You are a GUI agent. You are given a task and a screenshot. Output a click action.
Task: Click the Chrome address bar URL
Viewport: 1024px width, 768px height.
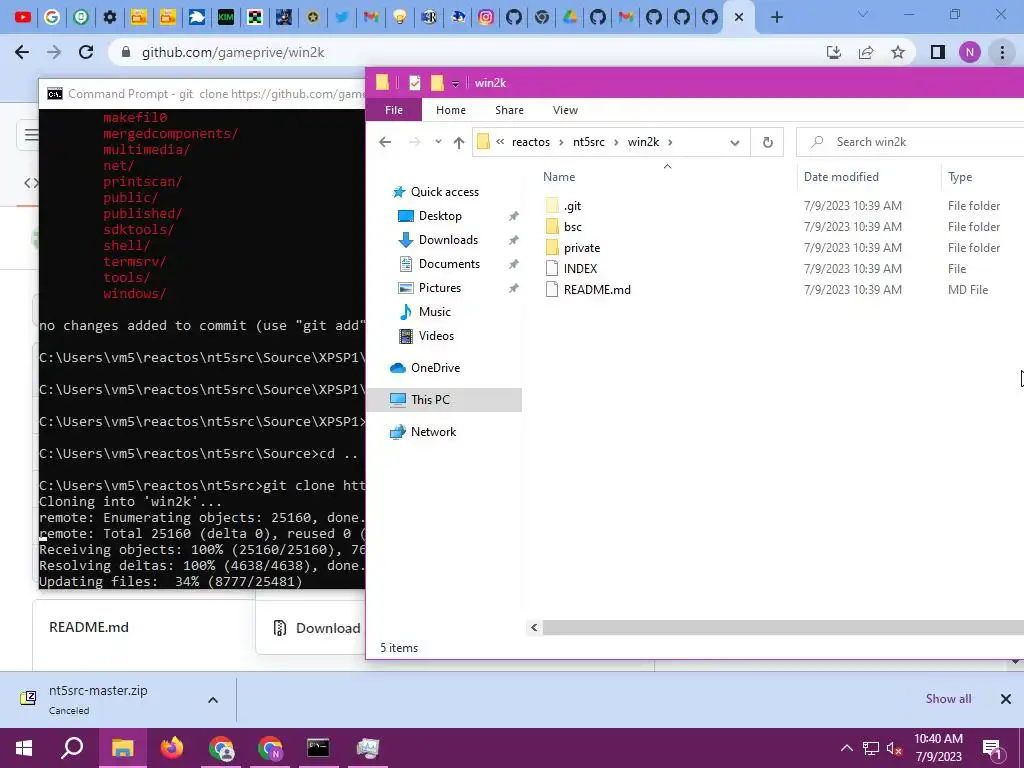(233, 52)
